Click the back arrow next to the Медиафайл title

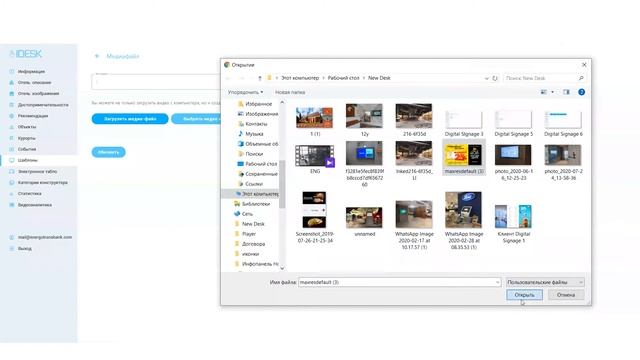[x=97, y=56]
